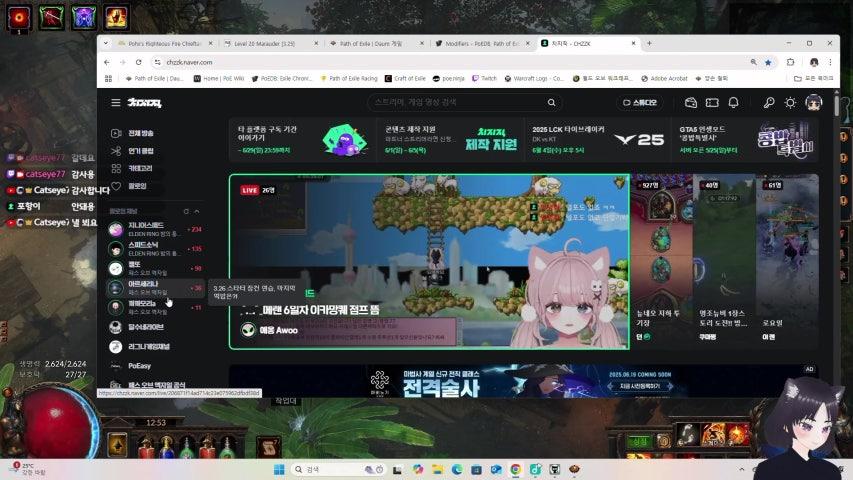
Task: Collapse the followed channels section
Action: (x=197, y=211)
